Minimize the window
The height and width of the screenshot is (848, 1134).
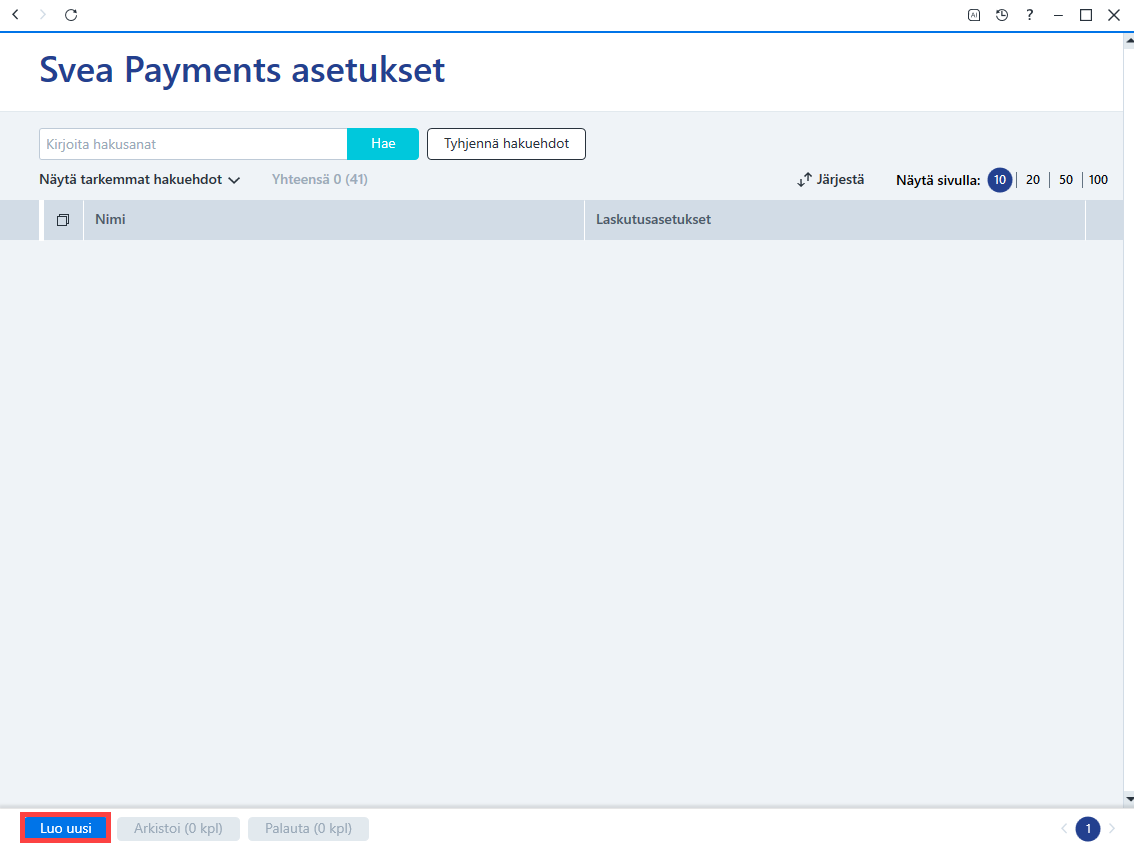point(1058,15)
